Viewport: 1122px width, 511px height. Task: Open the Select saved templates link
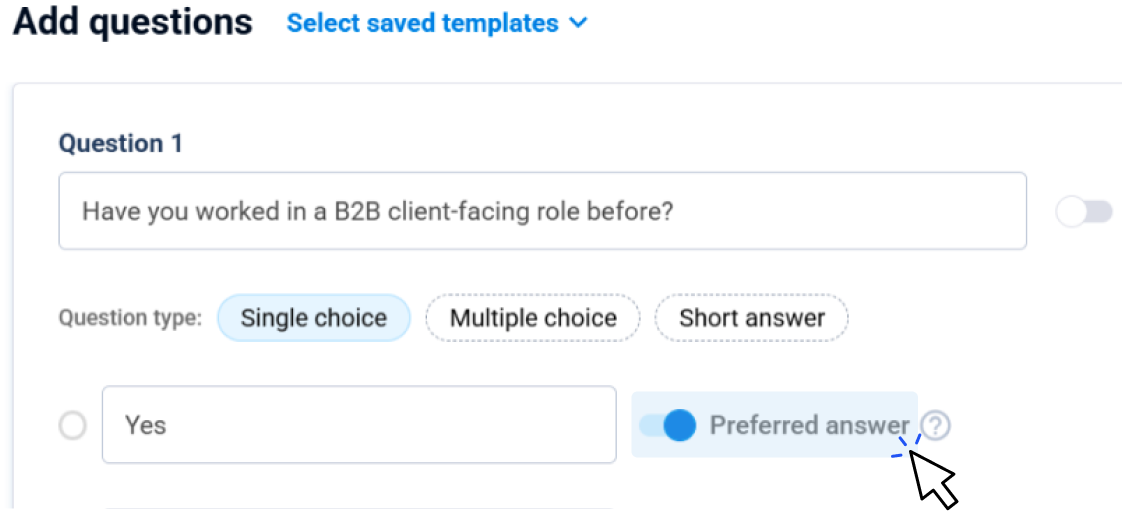(x=422, y=24)
